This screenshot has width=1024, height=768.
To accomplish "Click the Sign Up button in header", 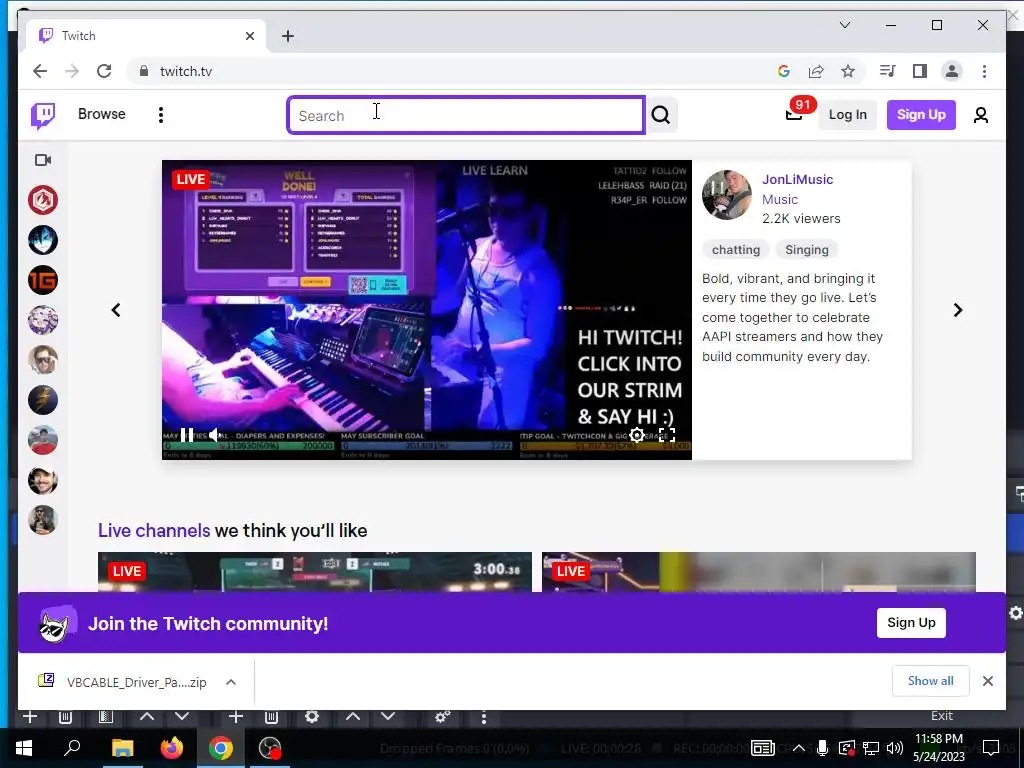I will pyautogui.click(x=921, y=114).
